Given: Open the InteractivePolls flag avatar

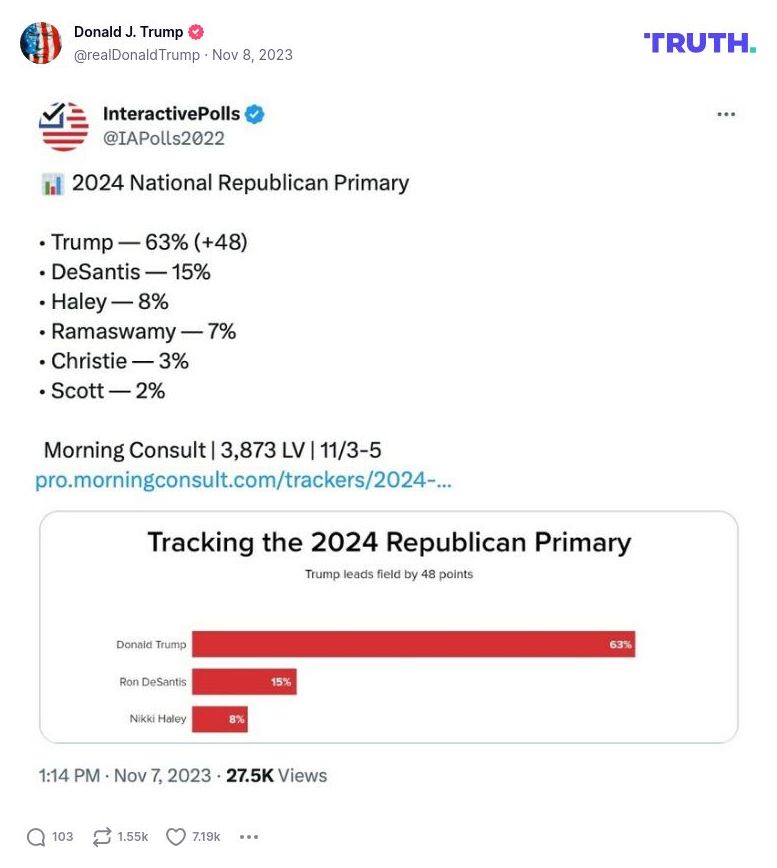Looking at the screenshot, I should pos(63,124).
